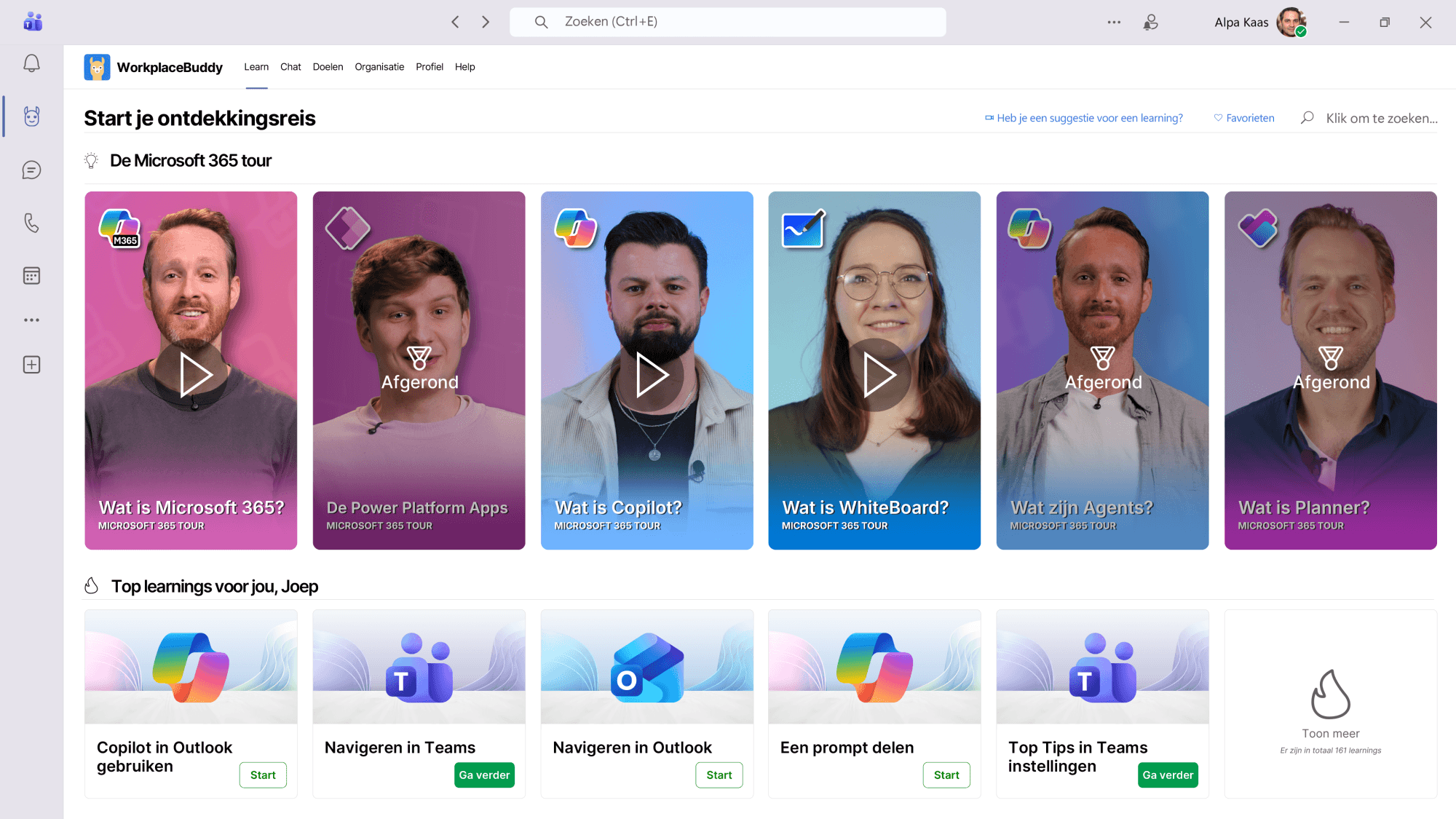
Task: Show more learnings with Toon meer
Action: click(1331, 734)
